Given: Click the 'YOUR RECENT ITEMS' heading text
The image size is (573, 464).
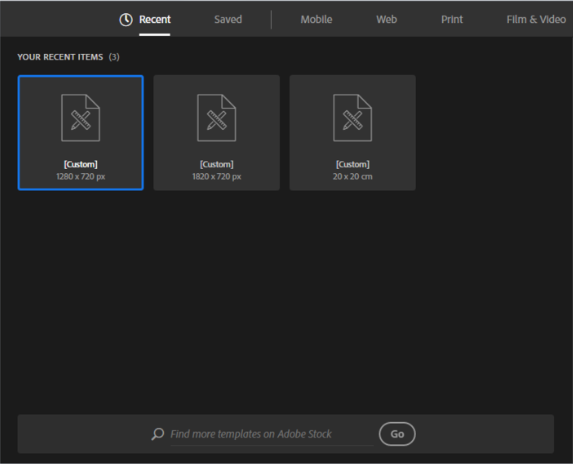Looking at the screenshot, I should tap(60, 57).
